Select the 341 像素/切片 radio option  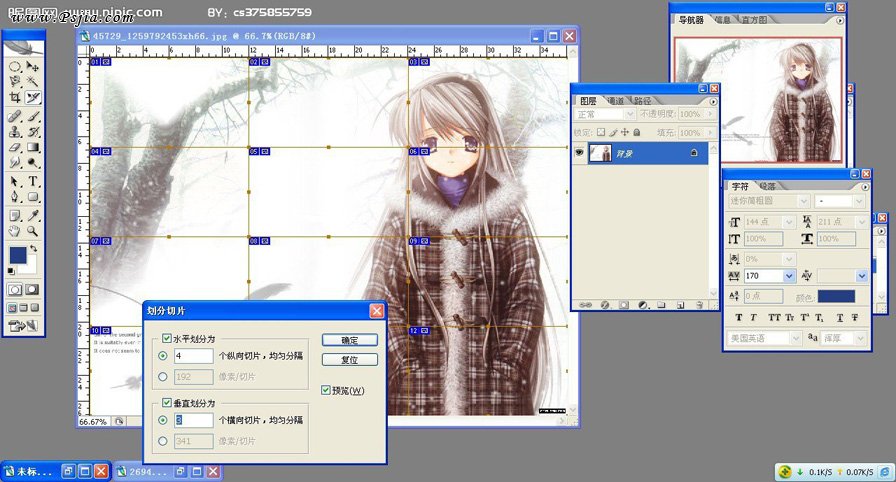[x=163, y=441]
